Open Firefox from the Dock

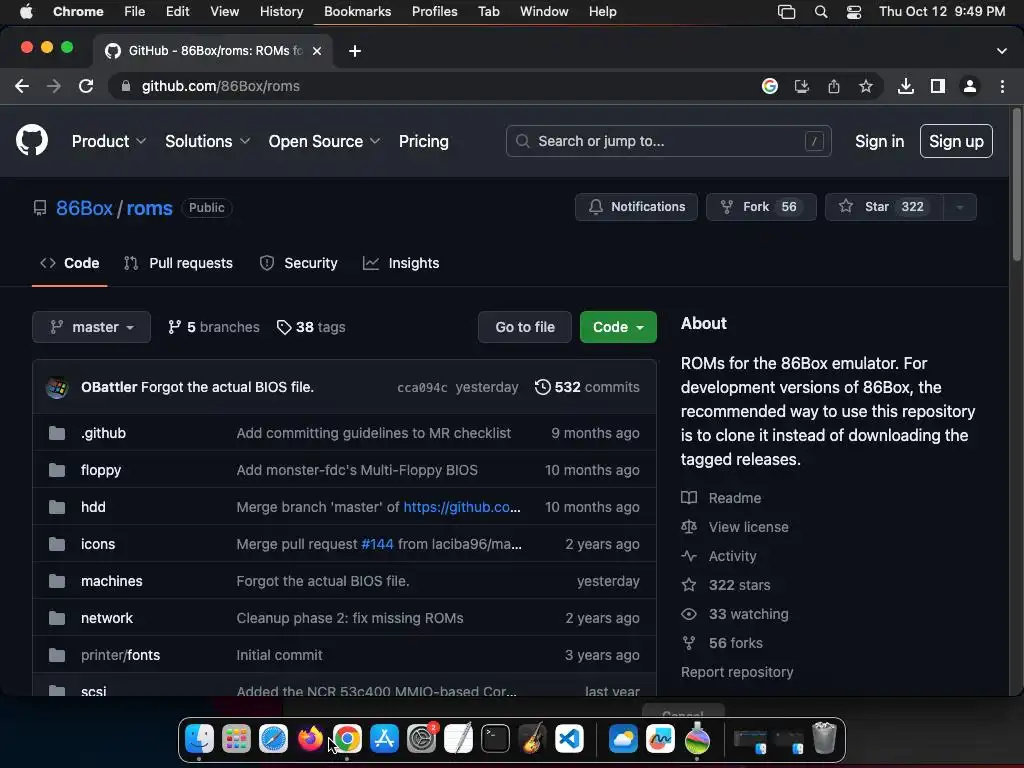pos(310,739)
